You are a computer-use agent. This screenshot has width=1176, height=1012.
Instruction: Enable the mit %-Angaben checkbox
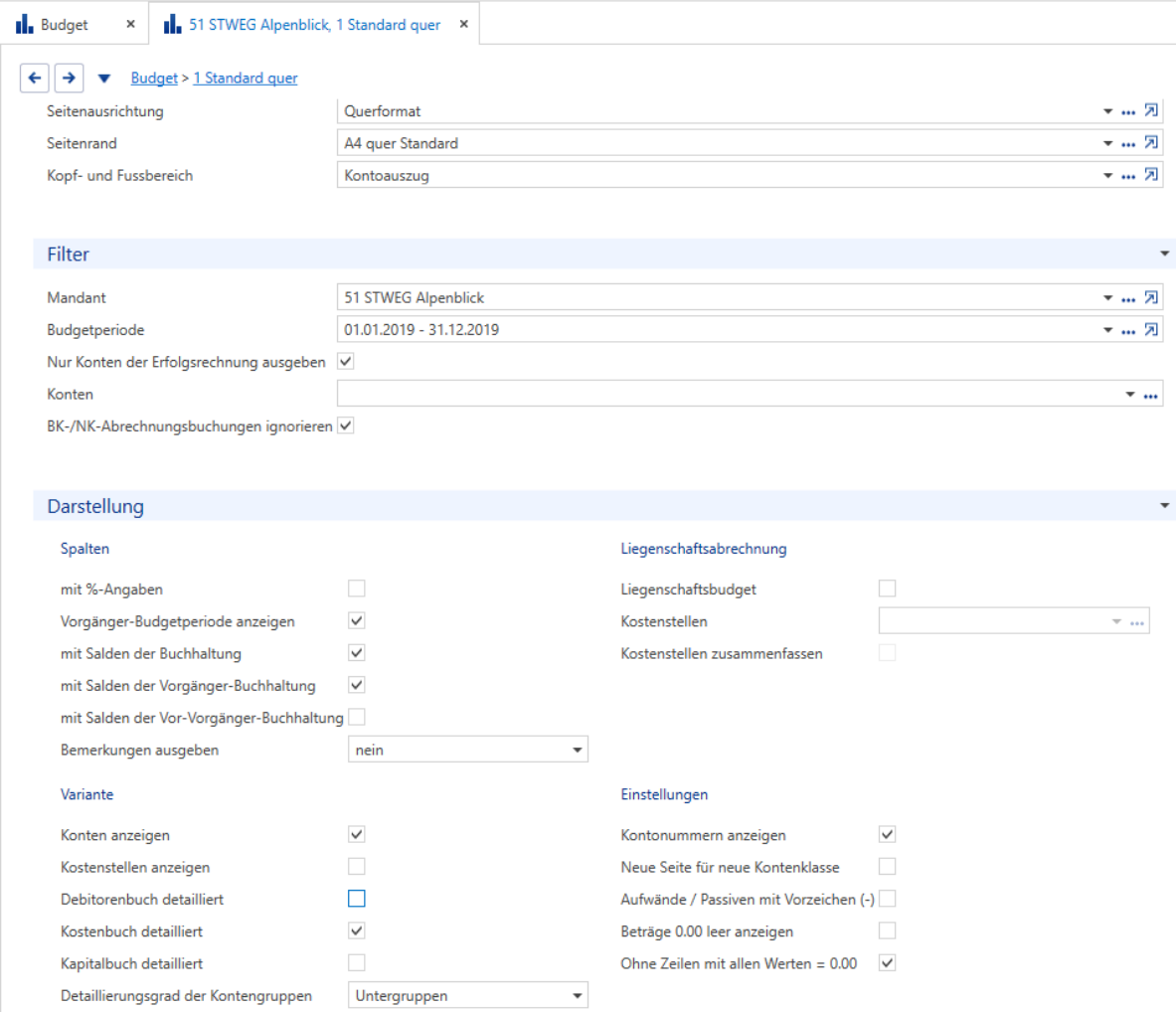357,589
